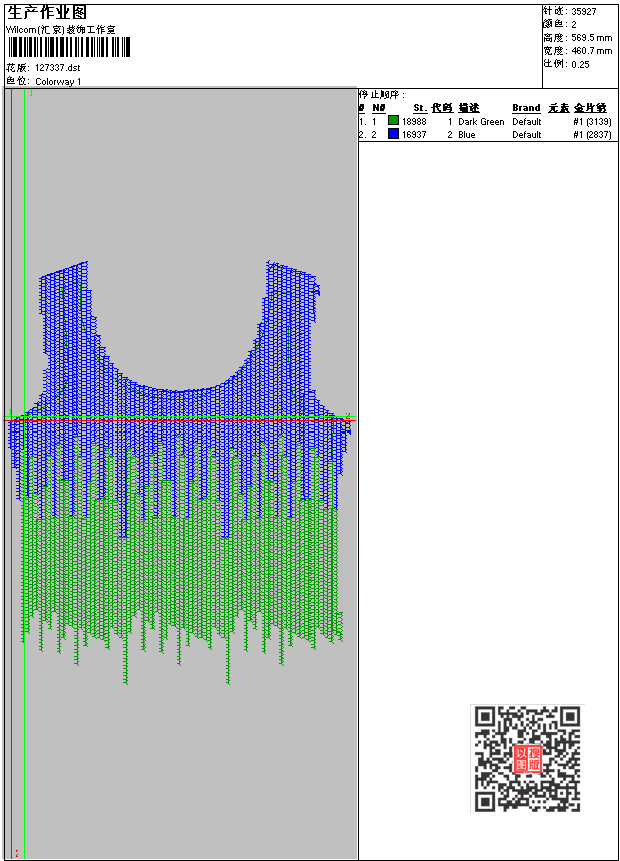This screenshot has width=620, height=861.
Task: Click the Brand column header
Action: click(x=526, y=108)
